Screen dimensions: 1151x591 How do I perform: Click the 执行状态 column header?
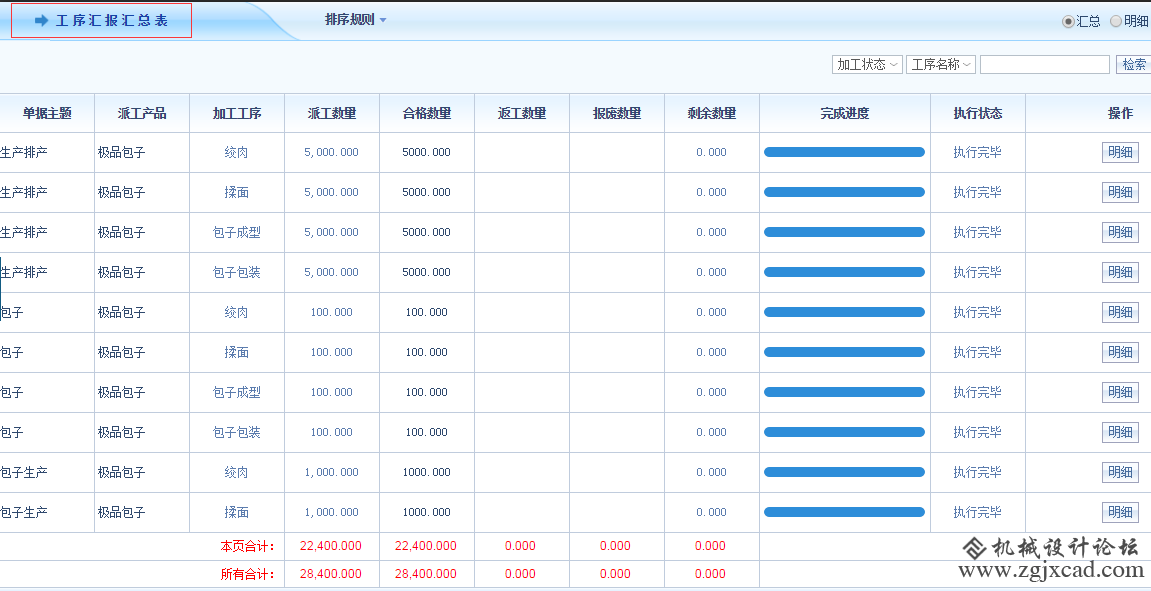pos(978,113)
